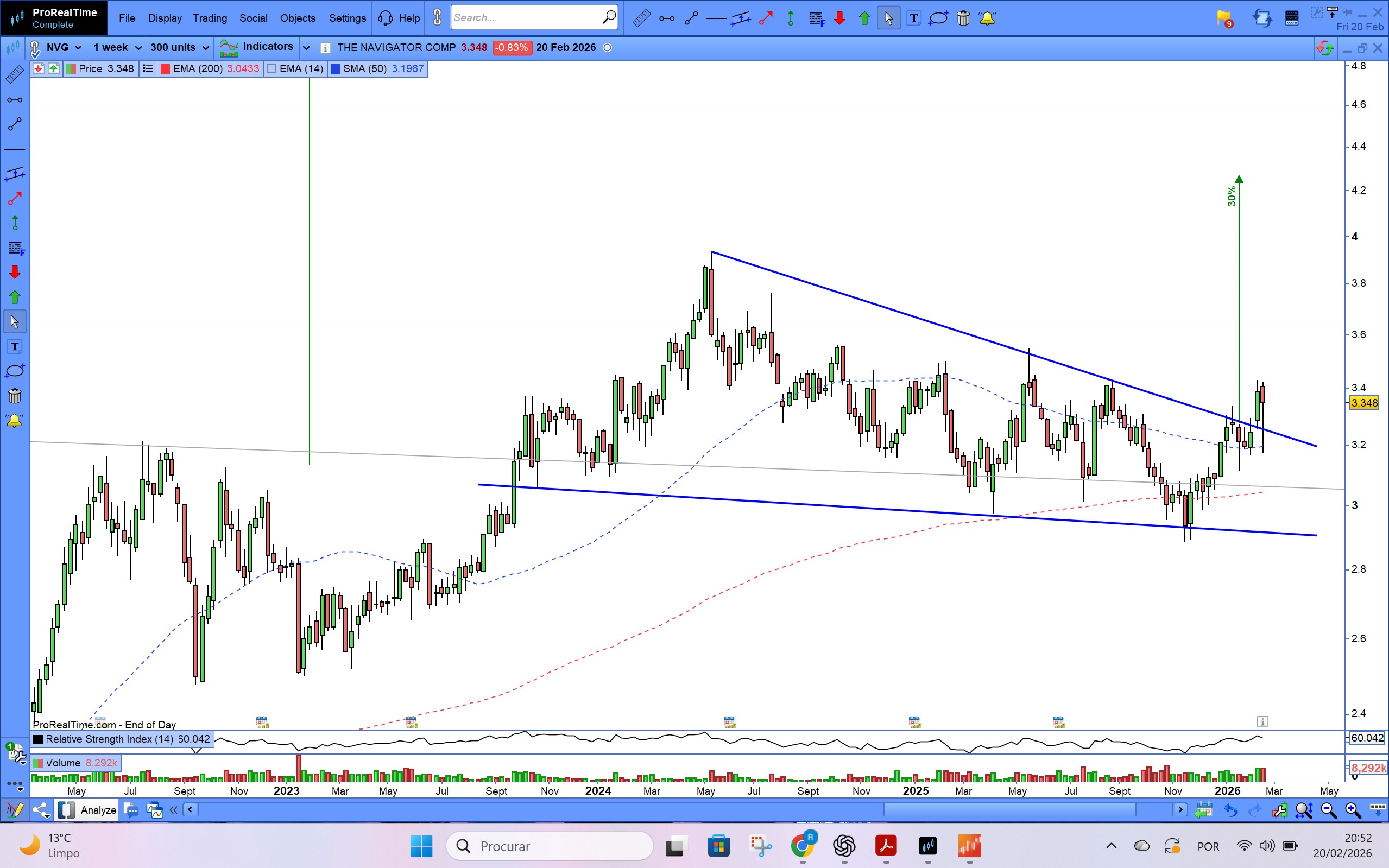Click the trash can delete-objects icon in the top toolbar
The width and height of the screenshot is (1389, 868).
[x=963, y=18]
